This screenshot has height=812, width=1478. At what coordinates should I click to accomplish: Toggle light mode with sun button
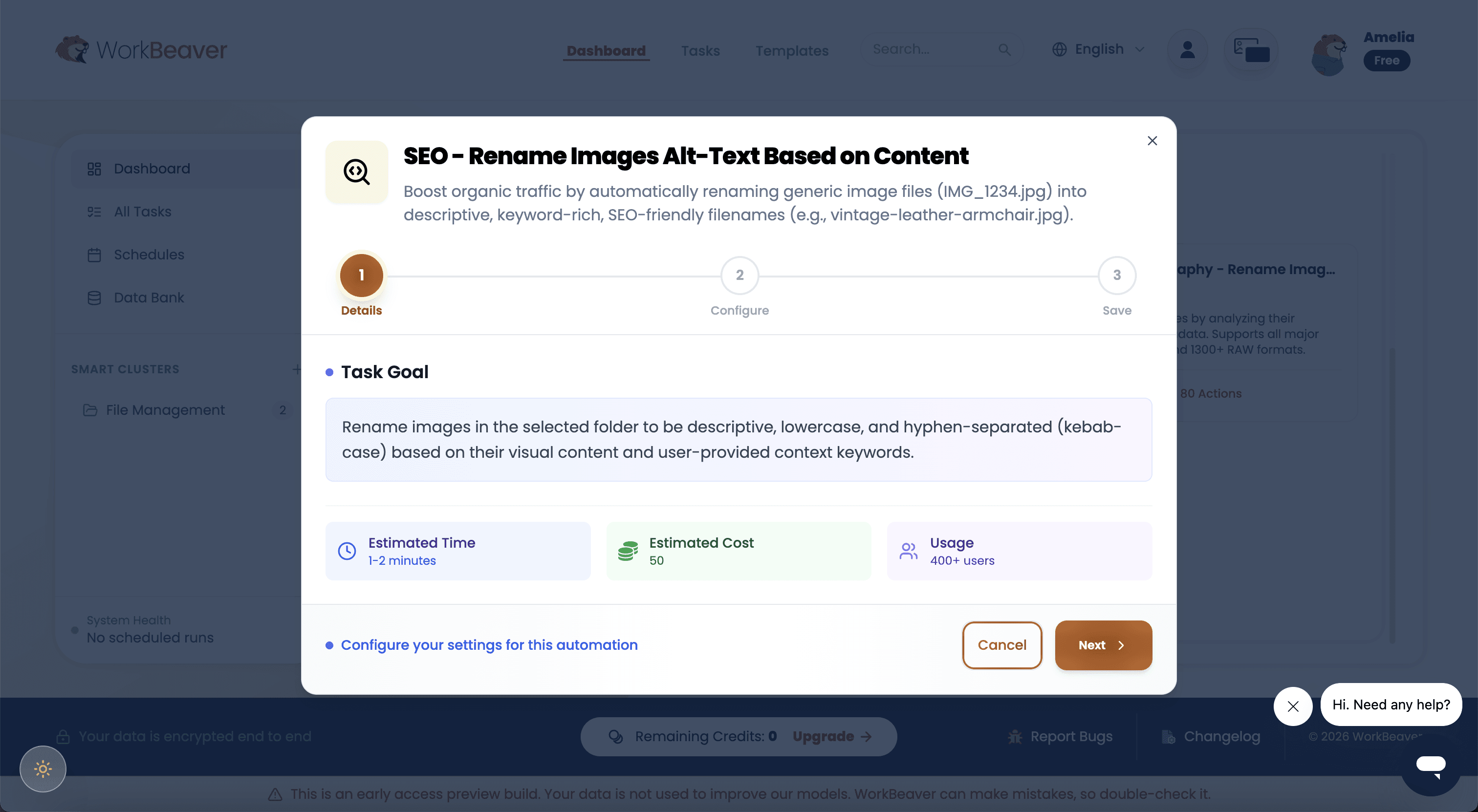[43, 769]
